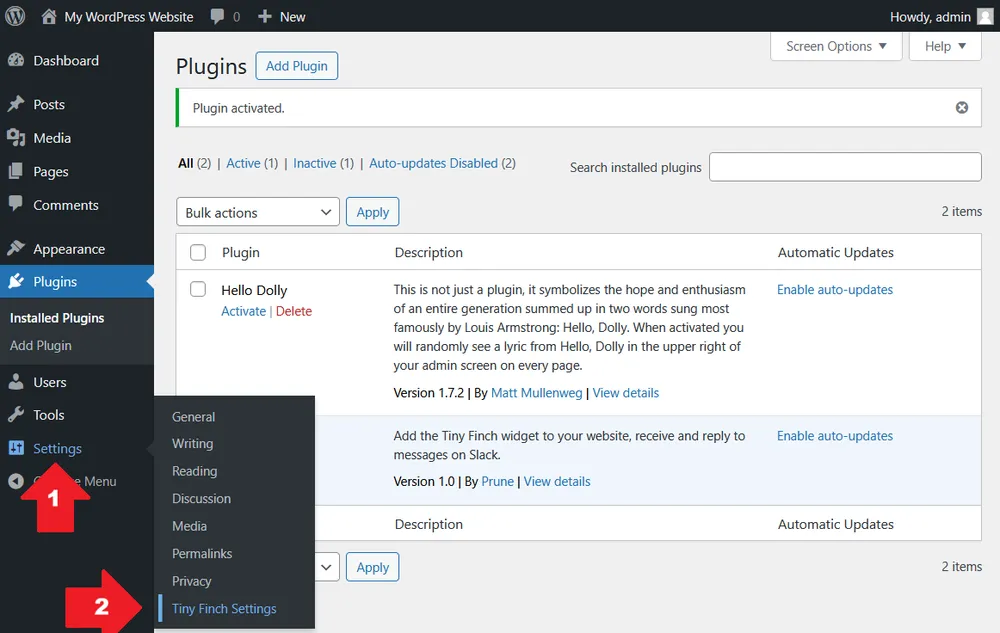Tick the checkbox next to Hello Dolly
1000x633 pixels.
click(197, 290)
